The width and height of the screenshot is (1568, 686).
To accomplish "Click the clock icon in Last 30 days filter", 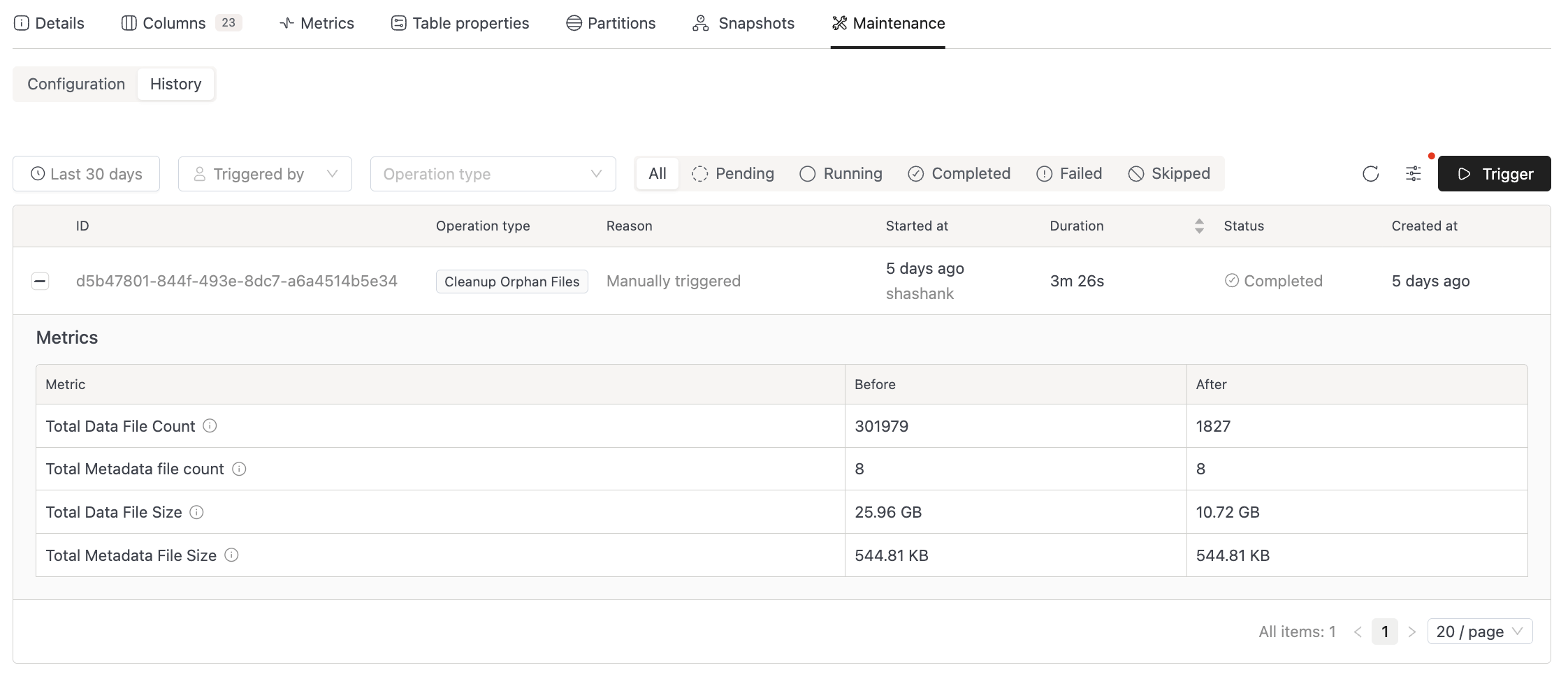I will (39, 173).
